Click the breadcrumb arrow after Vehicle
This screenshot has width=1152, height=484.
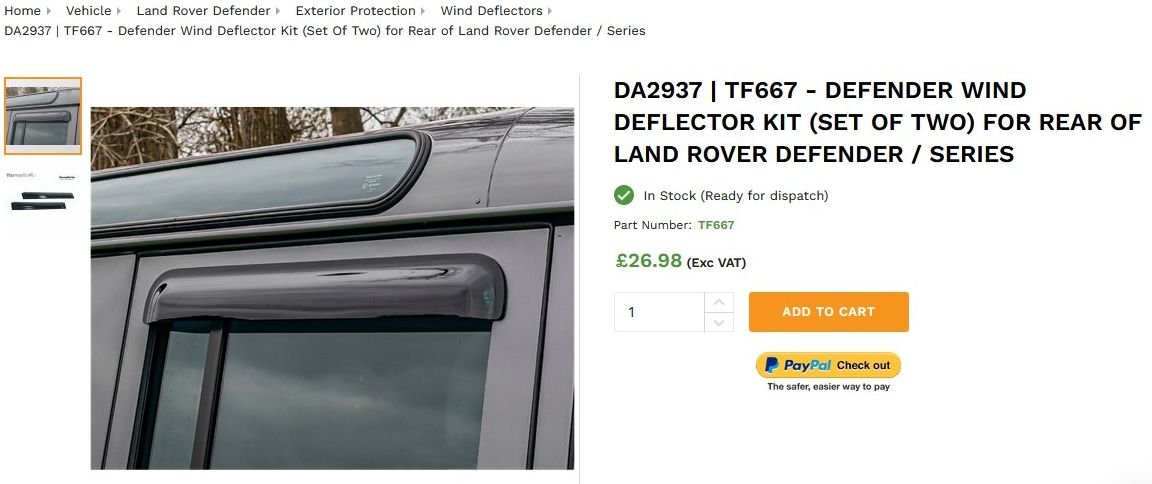click(120, 11)
